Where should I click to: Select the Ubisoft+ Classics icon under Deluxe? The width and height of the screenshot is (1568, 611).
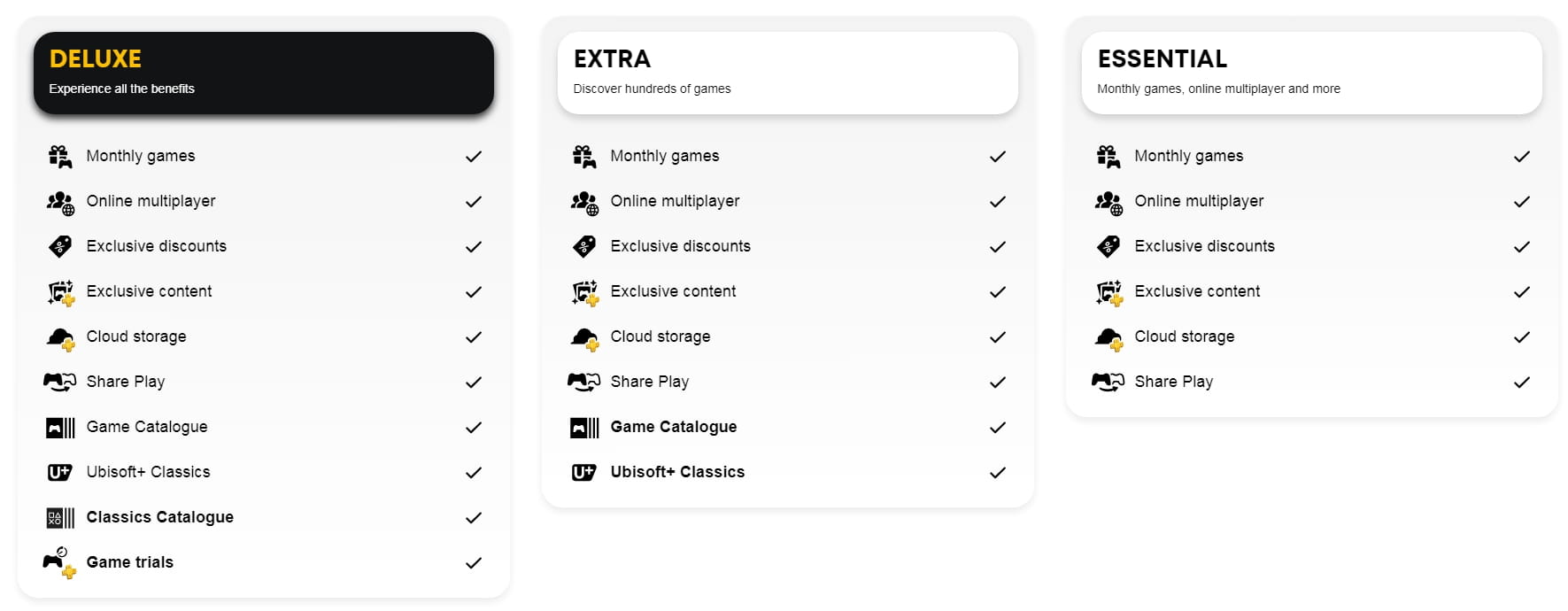(60, 472)
